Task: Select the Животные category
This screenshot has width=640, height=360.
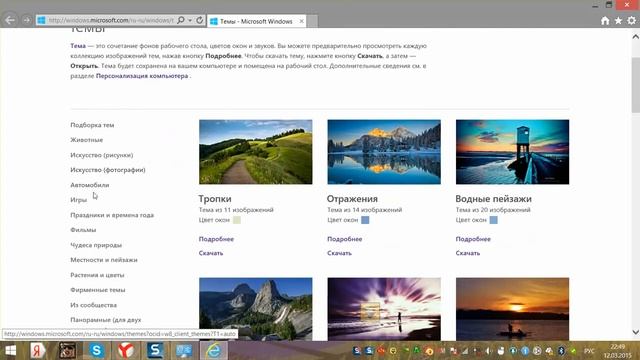Action: coord(87,140)
